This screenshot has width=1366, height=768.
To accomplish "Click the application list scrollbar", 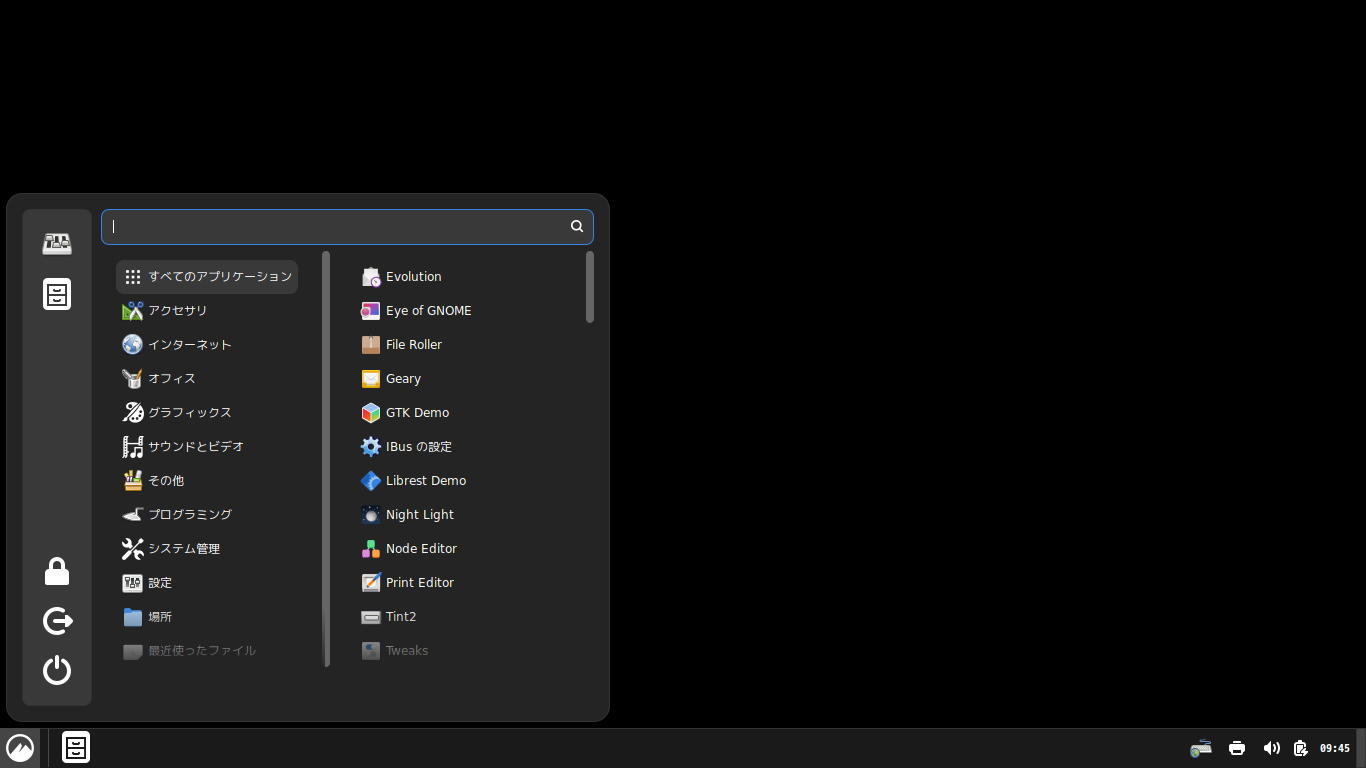I will pos(590,287).
